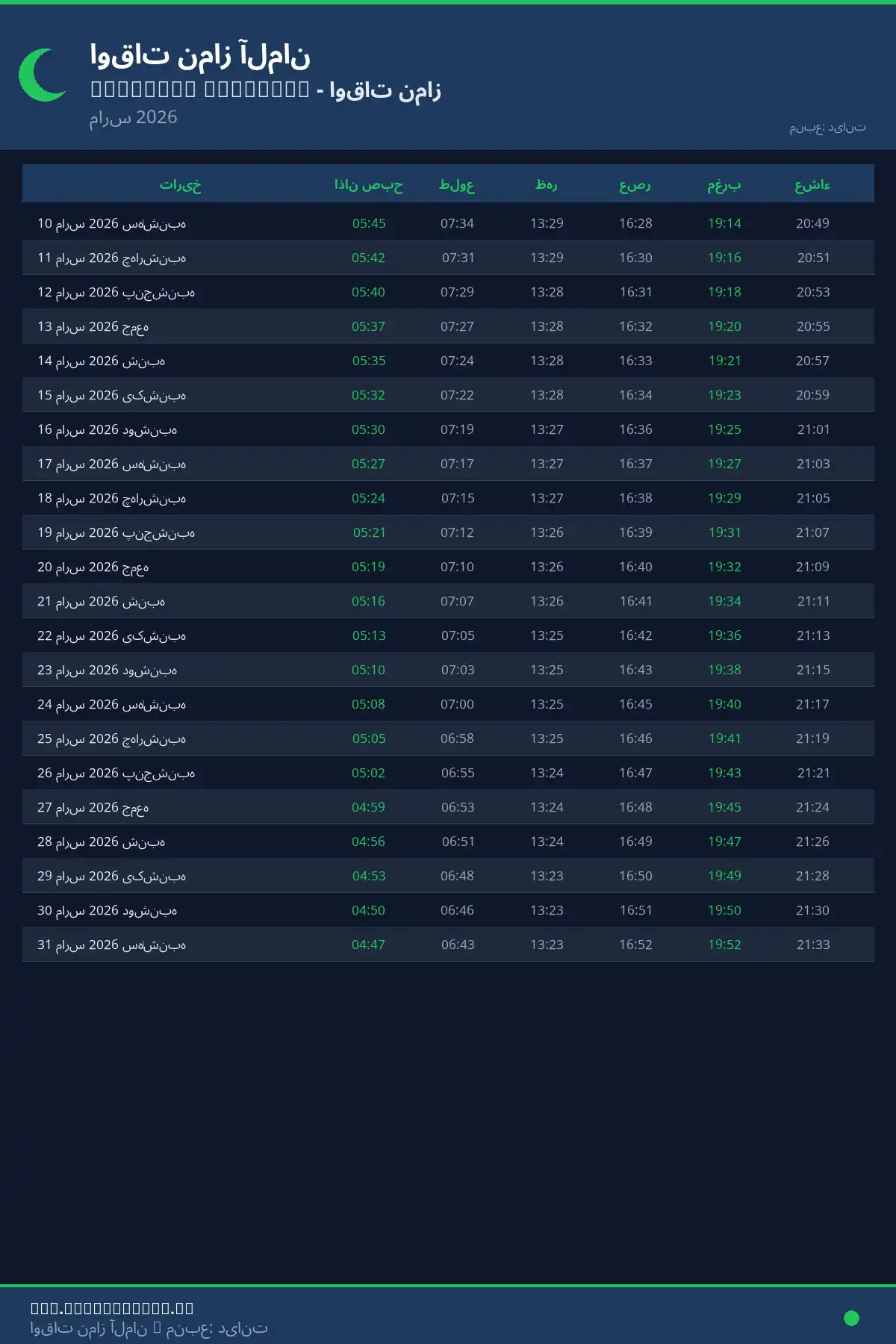Select the Fajr column header (اذان صبح)

click(368, 184)
